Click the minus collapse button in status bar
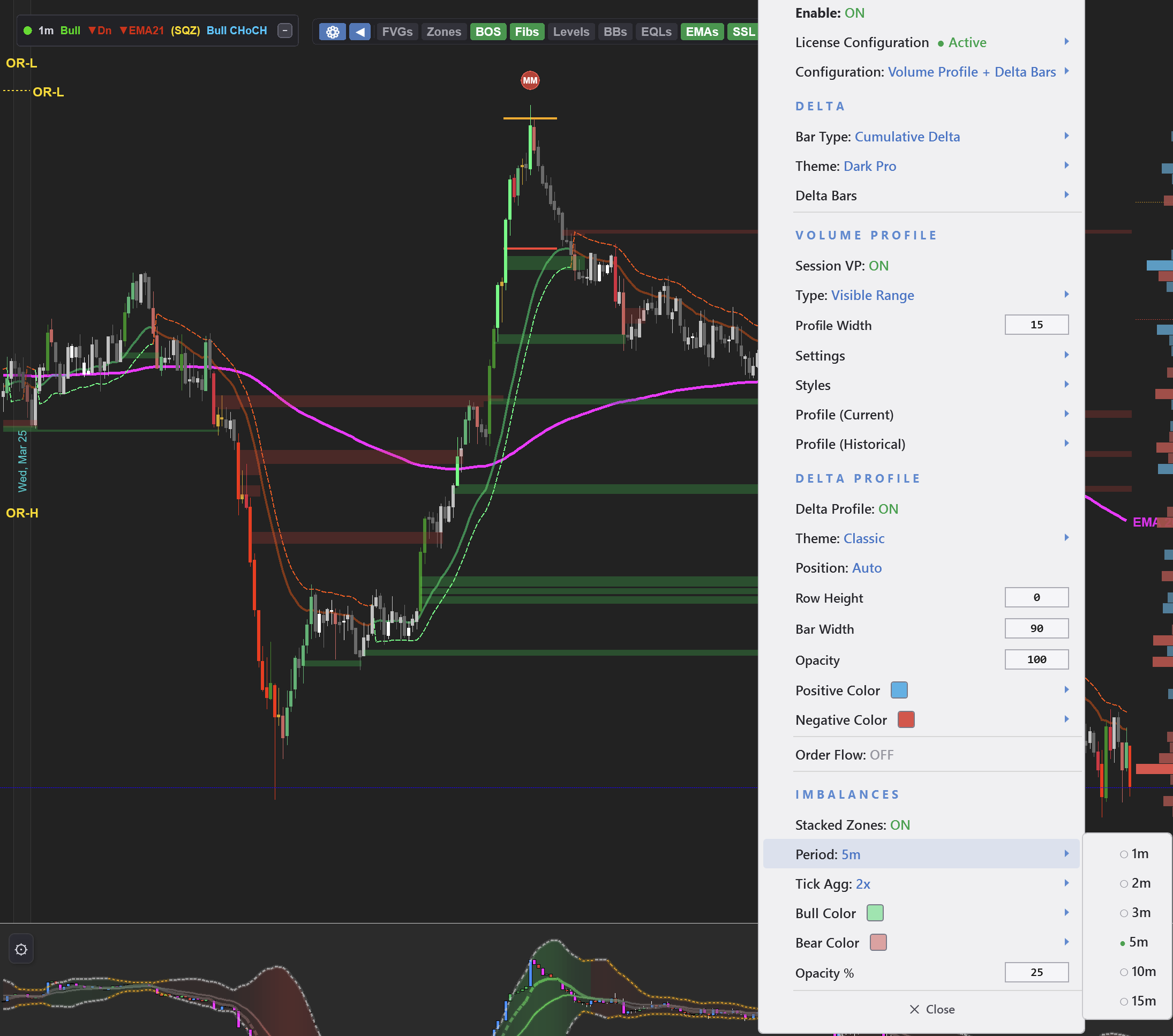 click(284, 31)
